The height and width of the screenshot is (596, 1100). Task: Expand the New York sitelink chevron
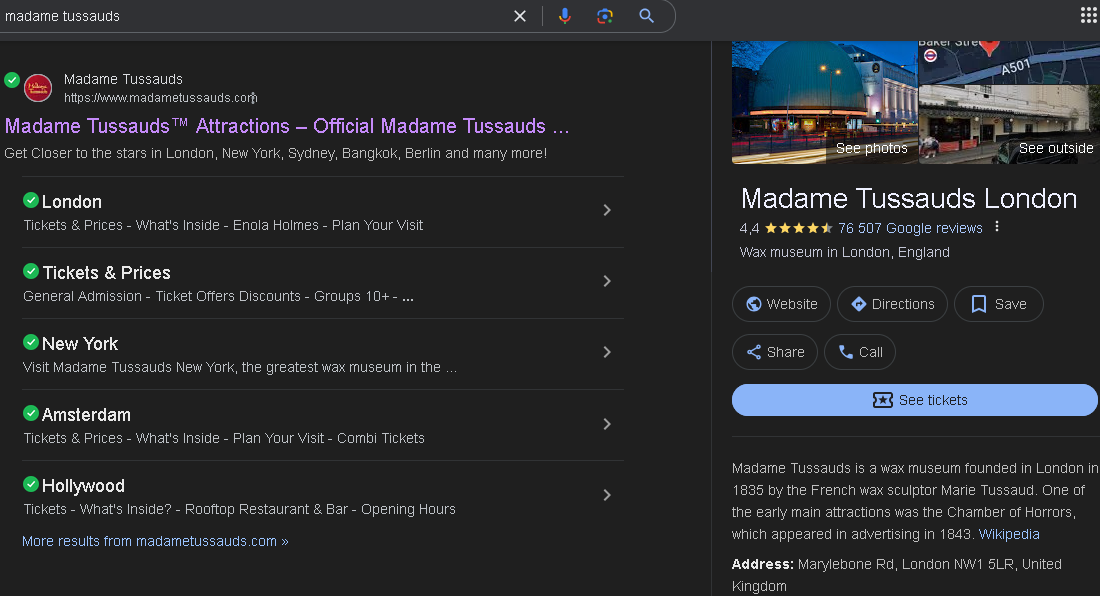coord(607,352)
